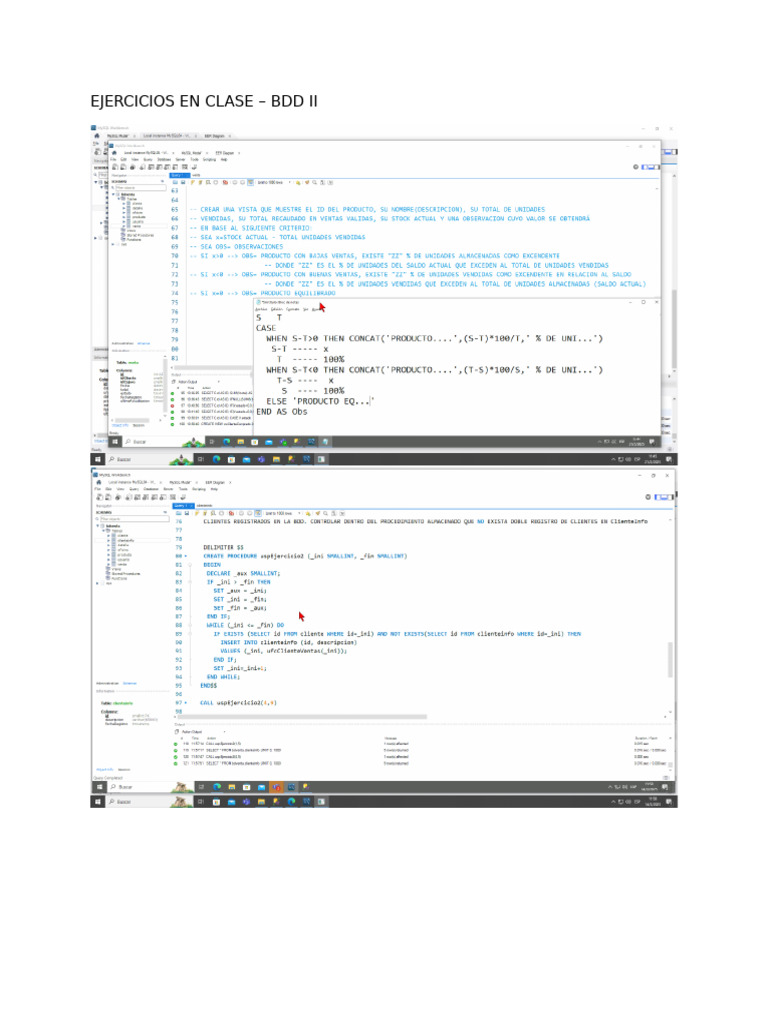This screenshot has width=768, height=1024.
Task: Click the Administration tab in lower Navigator panel
Action: pos(106,682)
